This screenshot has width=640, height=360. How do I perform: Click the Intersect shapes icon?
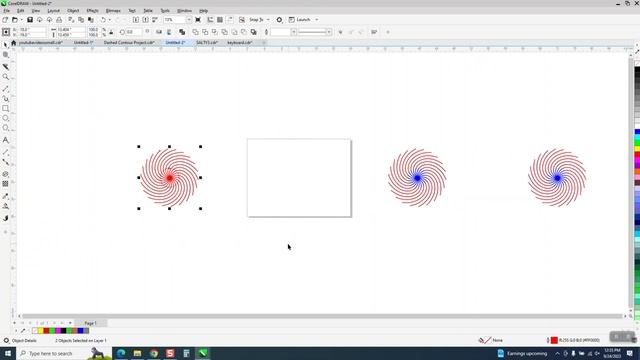tap(215, 32)
